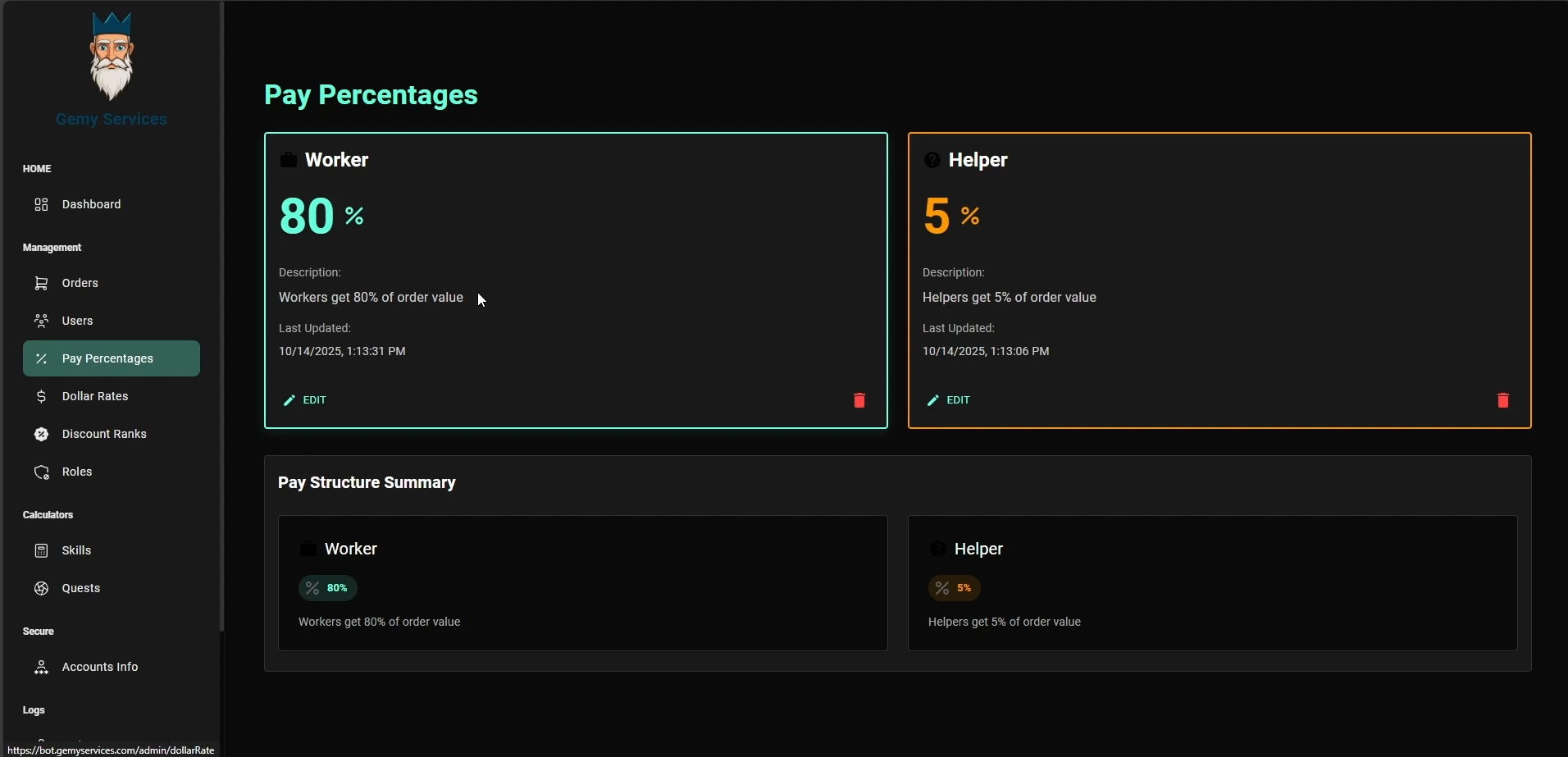
Task: Open the Dashboard page
Action: coord(112,204)
